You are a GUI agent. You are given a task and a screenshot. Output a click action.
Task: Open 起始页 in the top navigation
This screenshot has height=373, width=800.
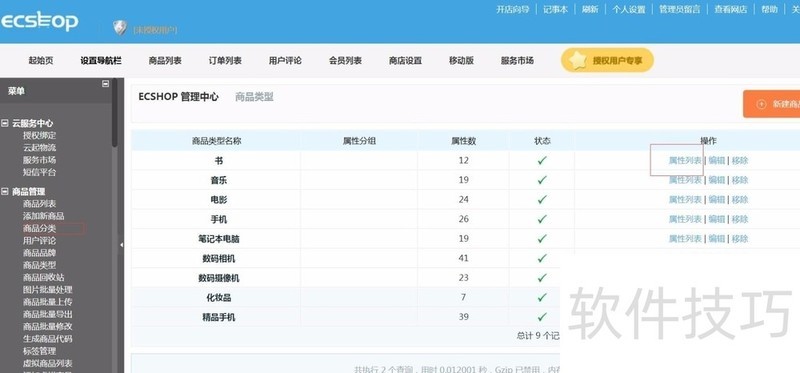pyautogui.click(x=41, y=60)
